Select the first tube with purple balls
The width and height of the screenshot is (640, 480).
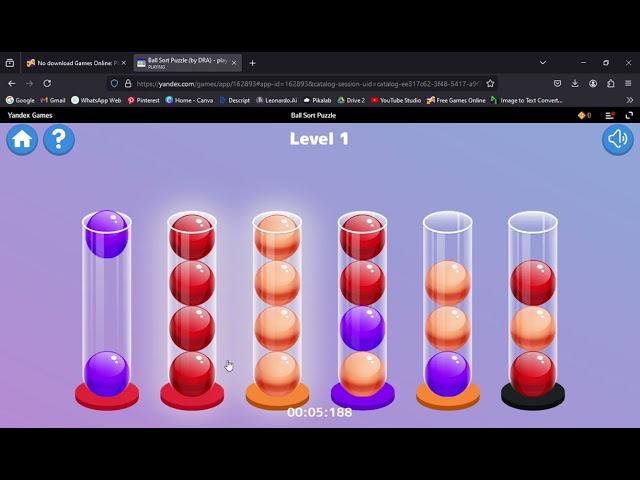coord(107,310)
